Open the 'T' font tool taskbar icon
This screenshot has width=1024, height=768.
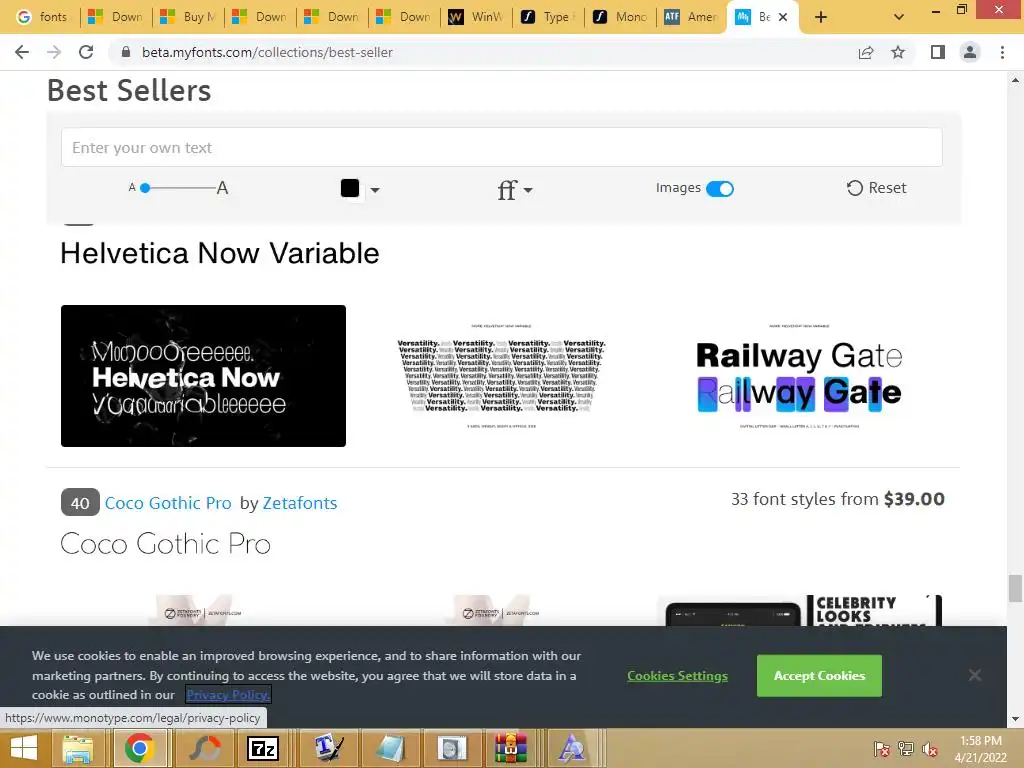(x=328, y=748)
